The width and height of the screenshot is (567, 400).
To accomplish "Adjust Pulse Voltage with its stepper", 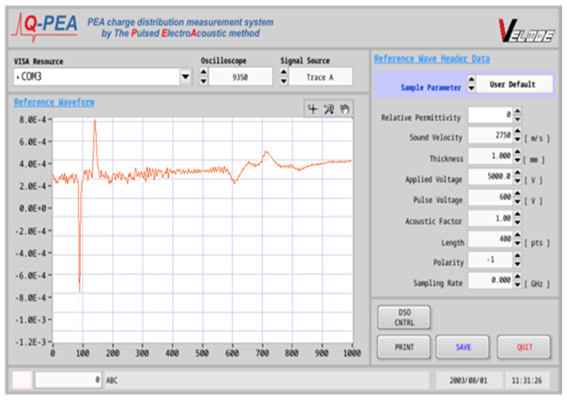I will [517, 197].
